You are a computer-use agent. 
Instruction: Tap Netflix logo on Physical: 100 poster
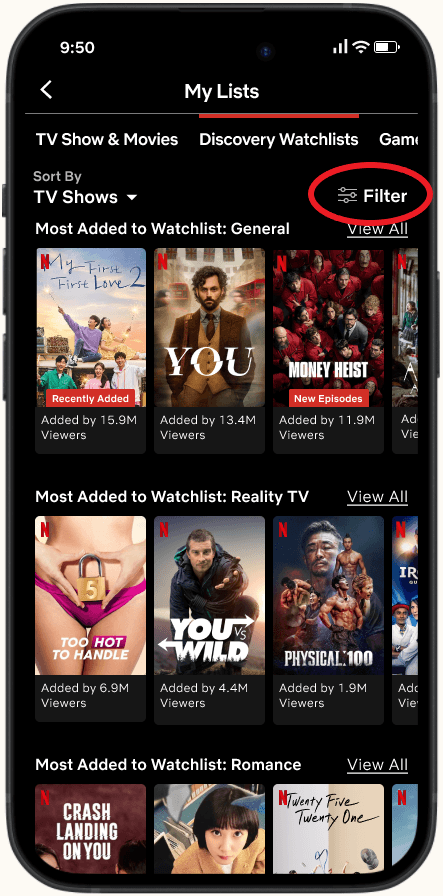tap(282, 530)
